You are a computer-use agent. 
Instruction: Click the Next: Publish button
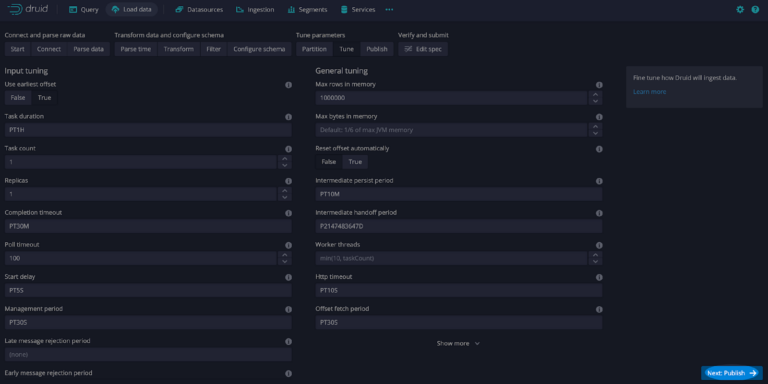731,373
